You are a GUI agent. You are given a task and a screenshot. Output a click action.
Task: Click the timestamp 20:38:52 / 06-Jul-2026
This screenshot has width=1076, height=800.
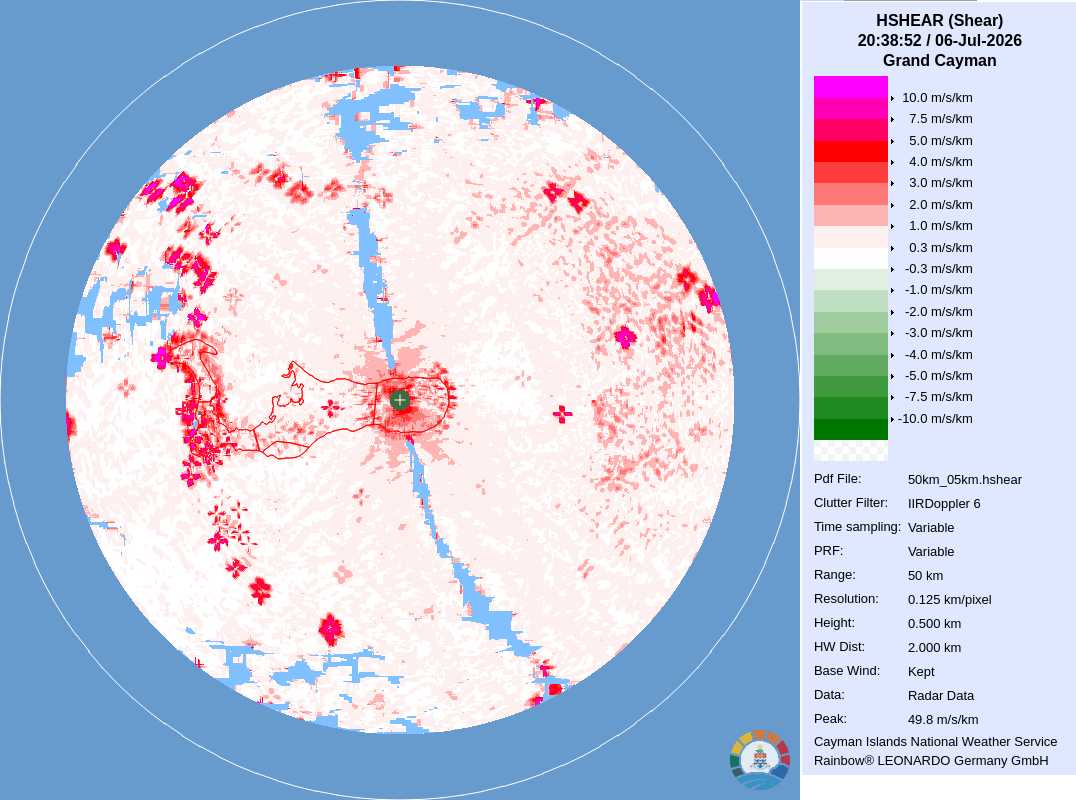[939, 40]
